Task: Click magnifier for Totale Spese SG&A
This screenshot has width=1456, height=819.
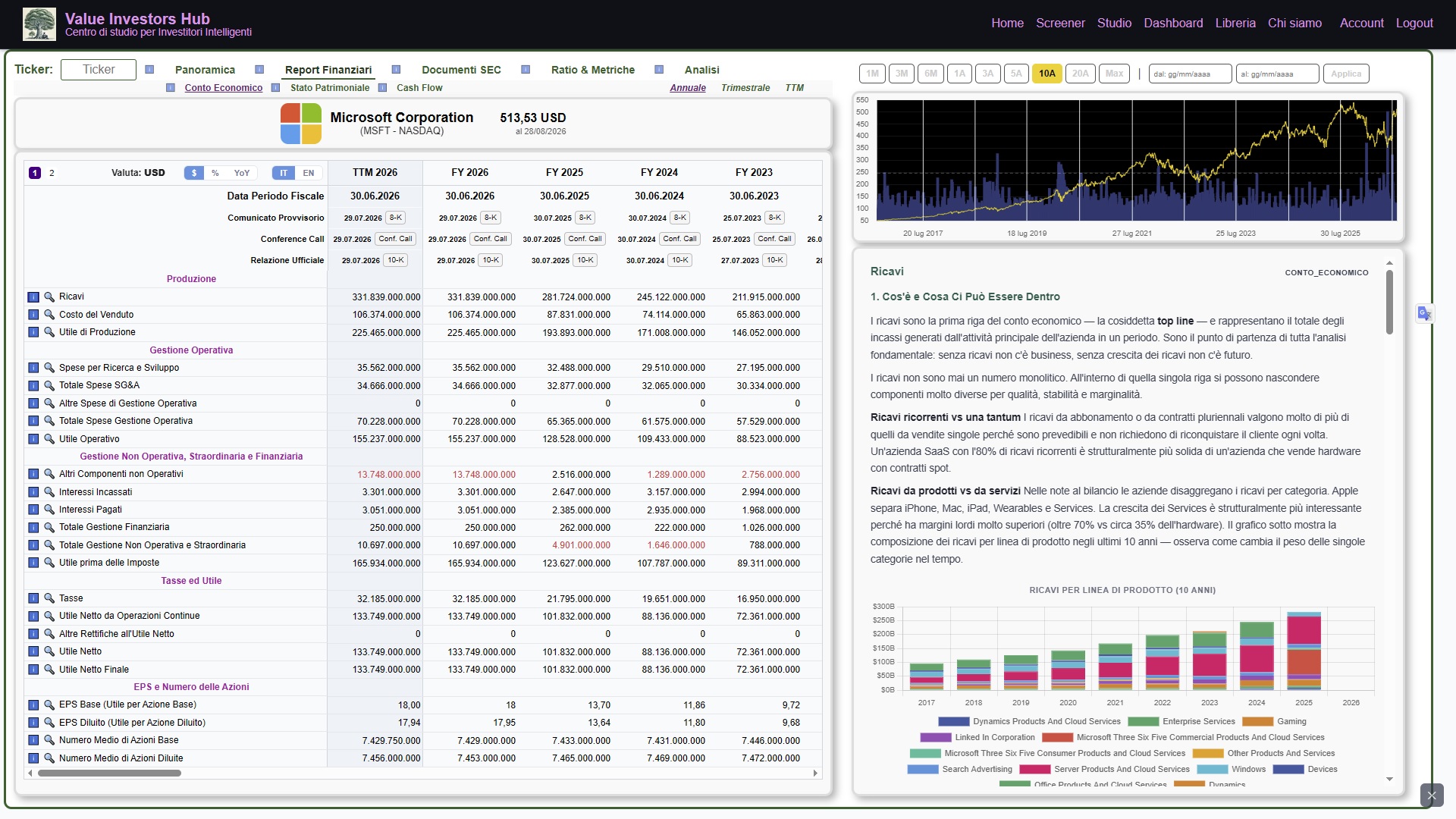Action: [x=49, y=385]
